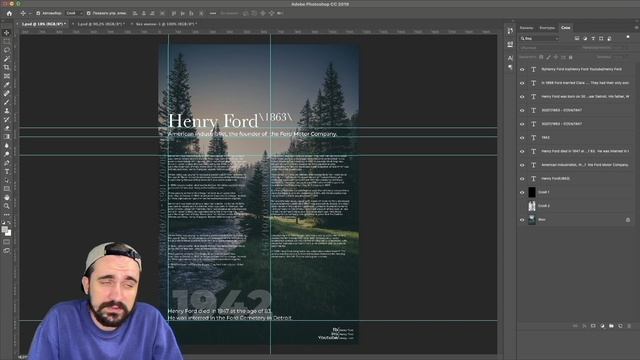Select the Слой 2 layer thumbnail
Screen dimensions: 640x360
532,206
